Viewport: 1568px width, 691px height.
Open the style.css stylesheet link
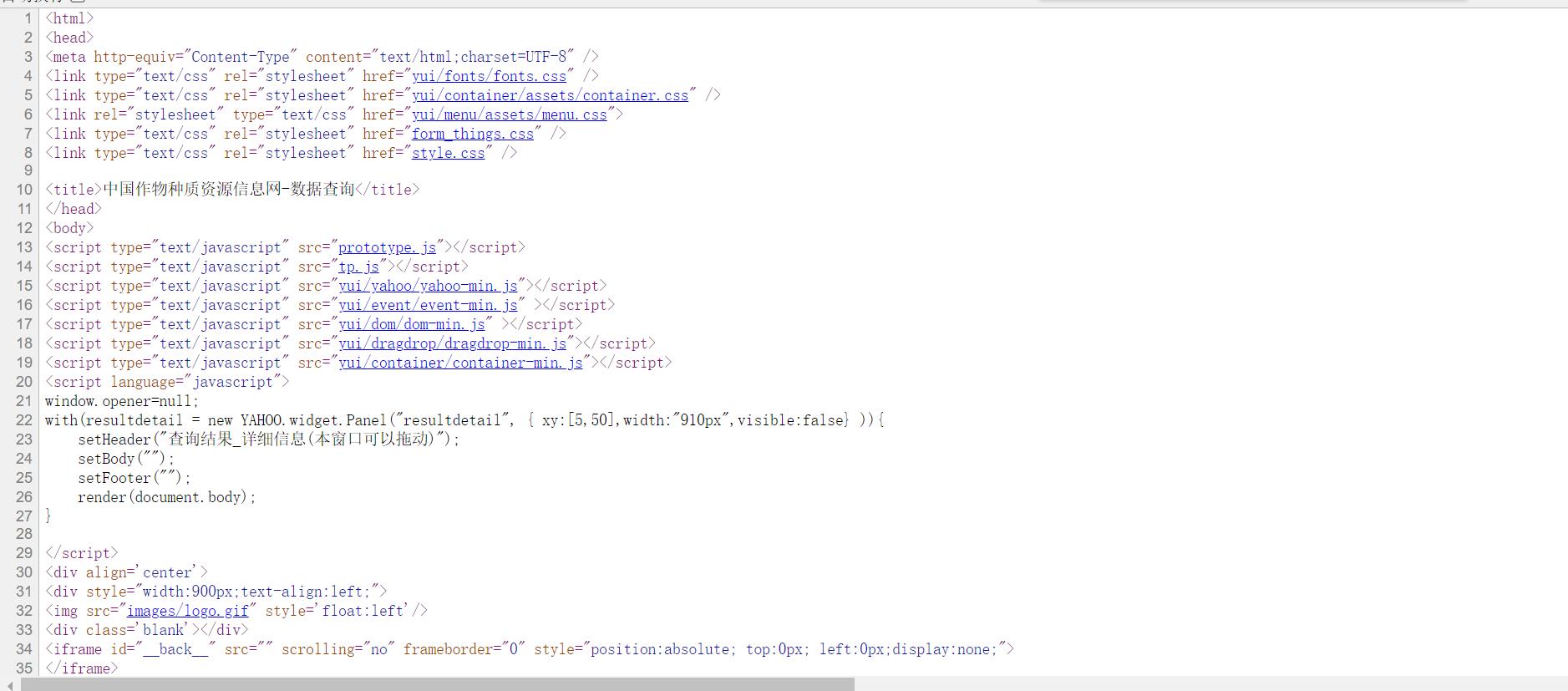tap(448, 153)
